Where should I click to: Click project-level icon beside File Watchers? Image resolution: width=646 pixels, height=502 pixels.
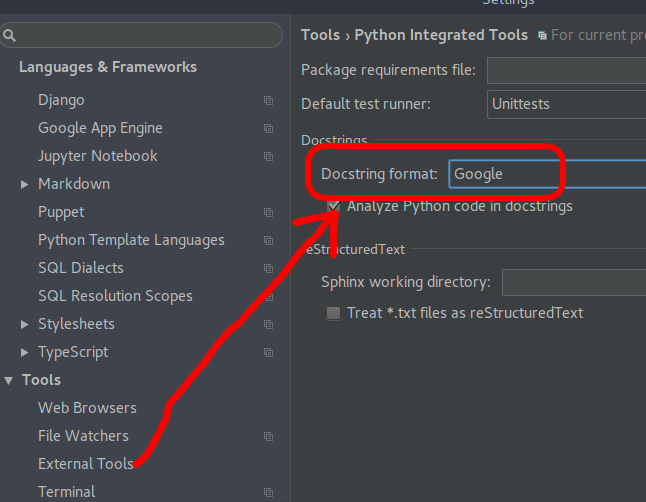(268, 436)
